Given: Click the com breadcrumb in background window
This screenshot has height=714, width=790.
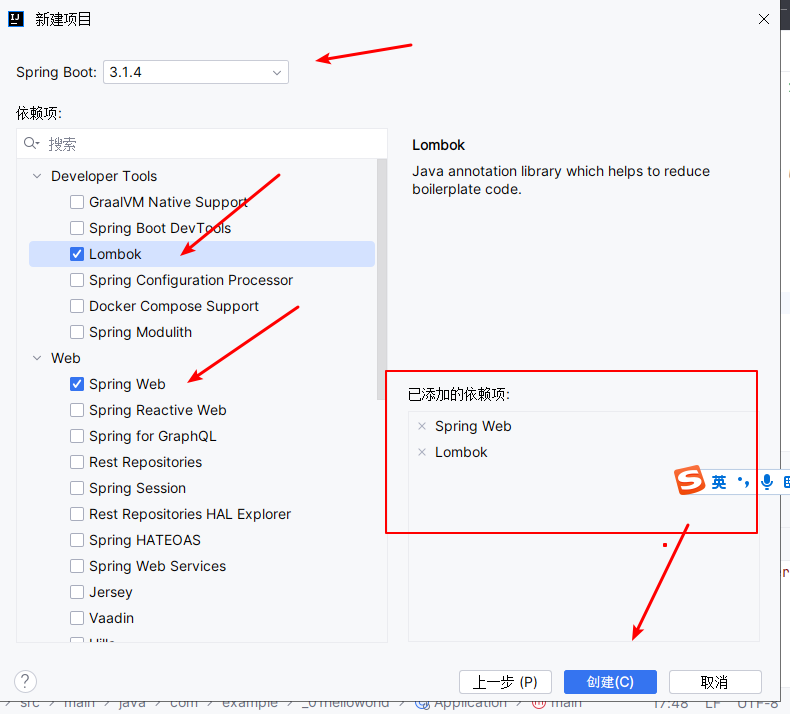Looking at the screenshot, I should [184, 703].
